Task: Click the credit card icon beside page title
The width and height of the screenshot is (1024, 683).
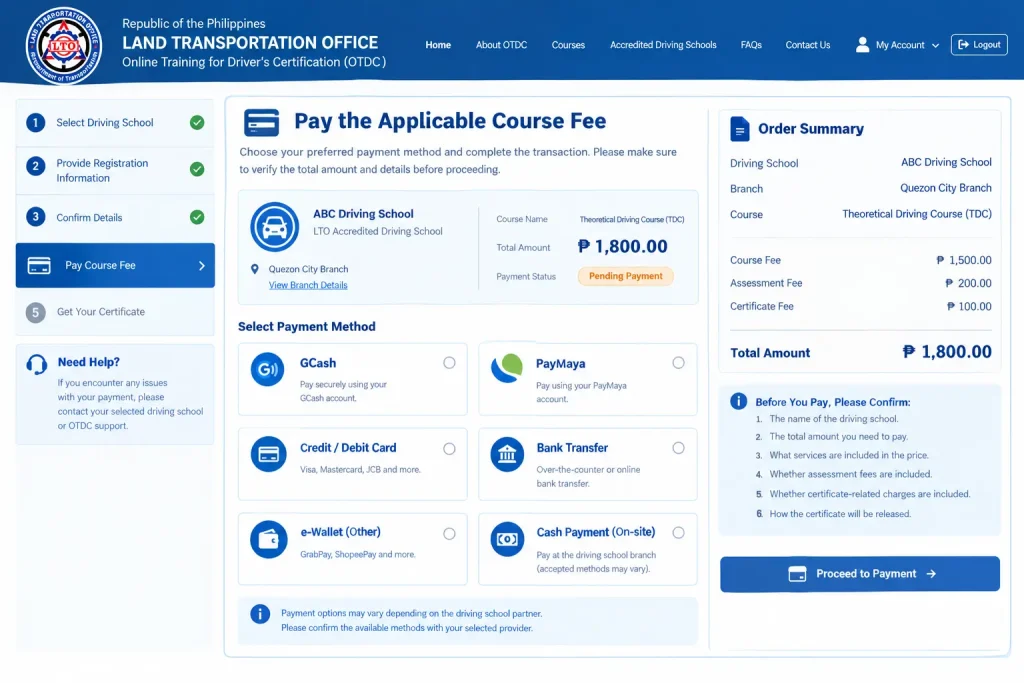Action: pyautogui.click(x=261, y=122)
